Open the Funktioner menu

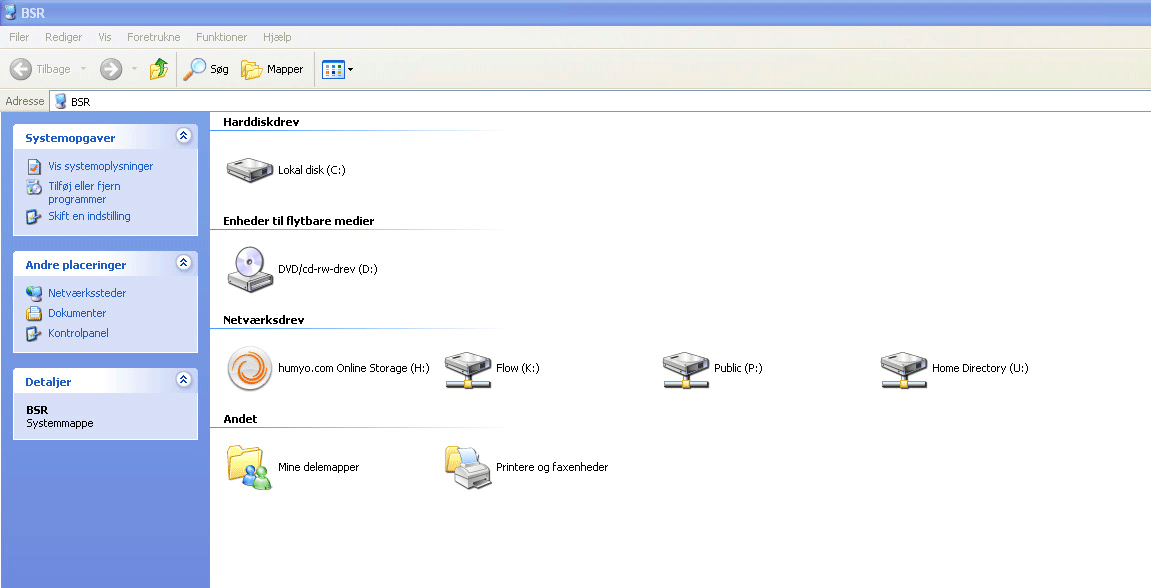[x=221, y=37]
